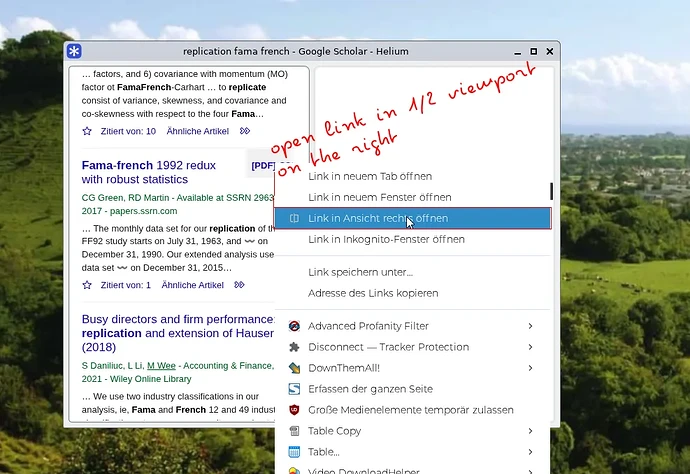This screenshot has height=474, width=690.
Task: Click 'Wiley Online Library' source text
Action: pos(150,379)
